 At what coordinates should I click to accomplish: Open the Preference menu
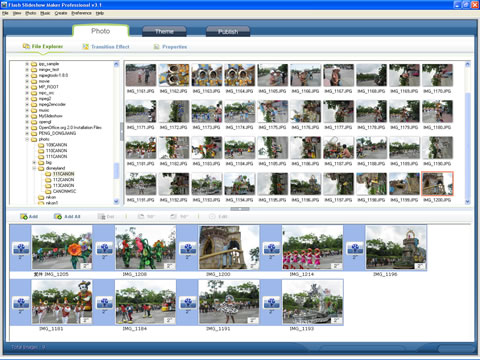81,13
